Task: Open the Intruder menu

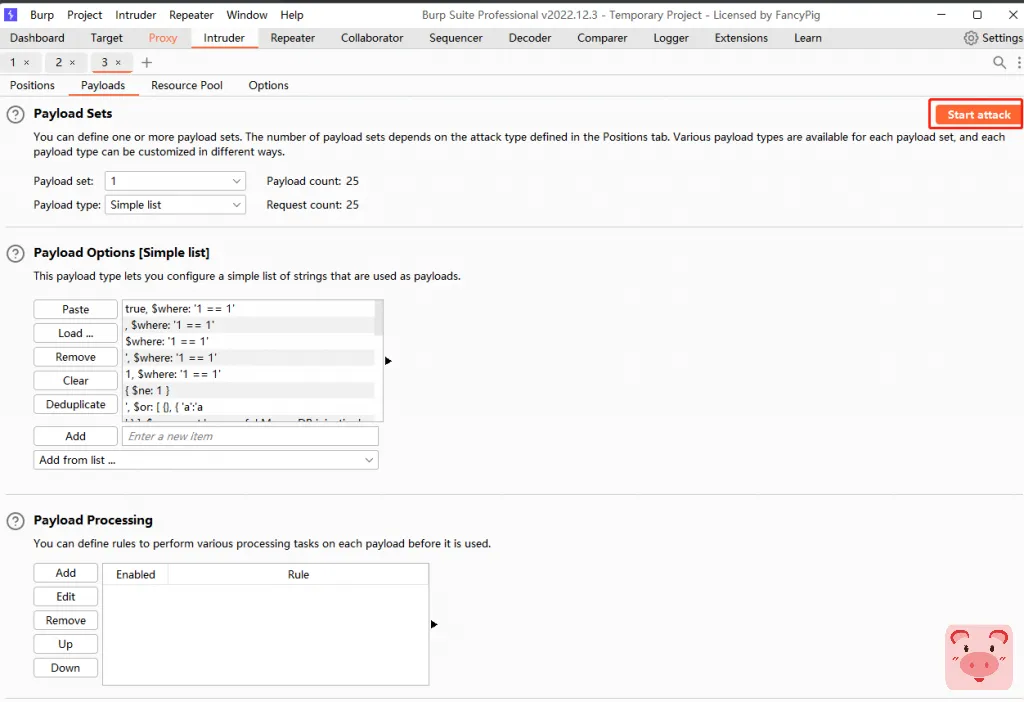Action: tap(135, 14)
